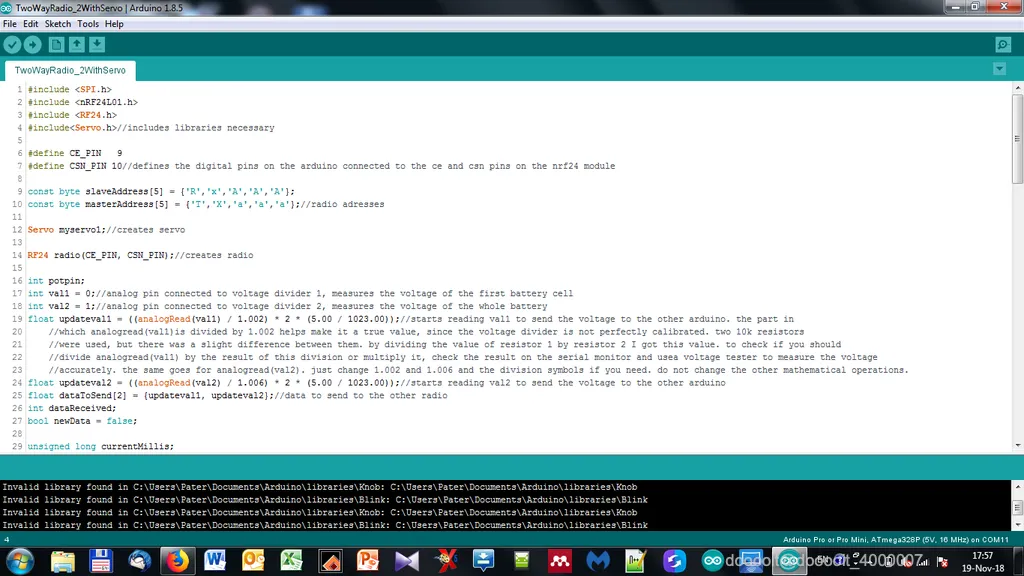Image resolution: width=1024 pixels, height=576 pixels.
Task: Open Firefox from the taskbar
Action: pyautogui.click(x=177, y=561)
